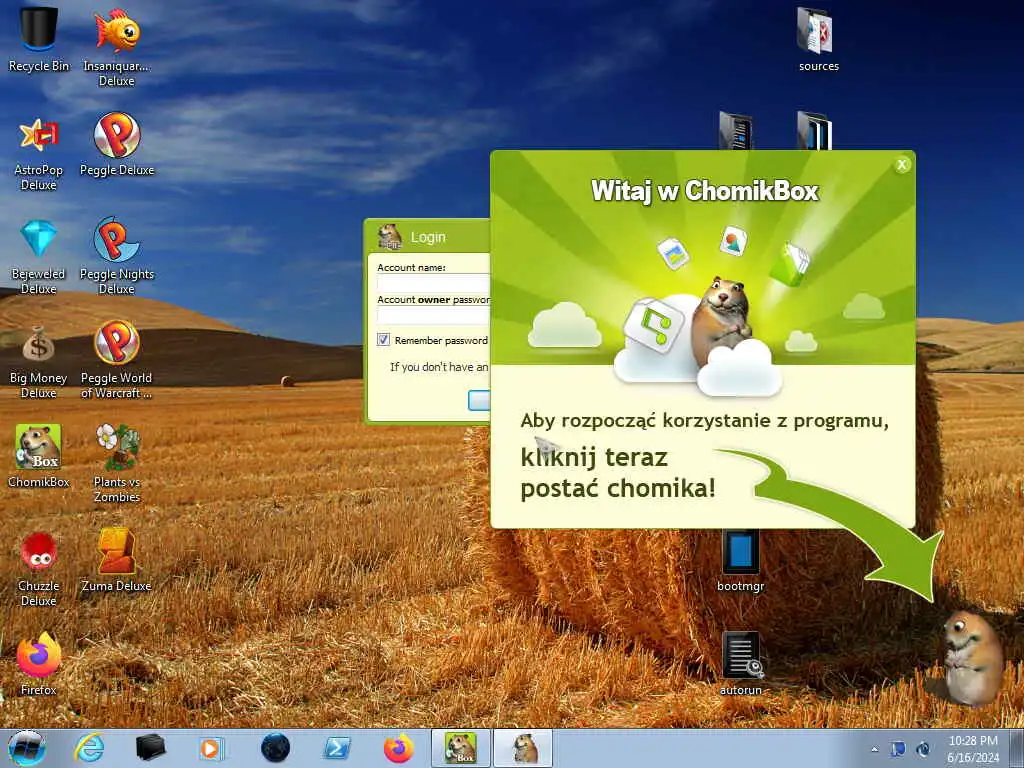The width and height of the screenshot is (1024, 768).
Task: Click the Firefox icon in the taskbar
Action: point(398,748)
